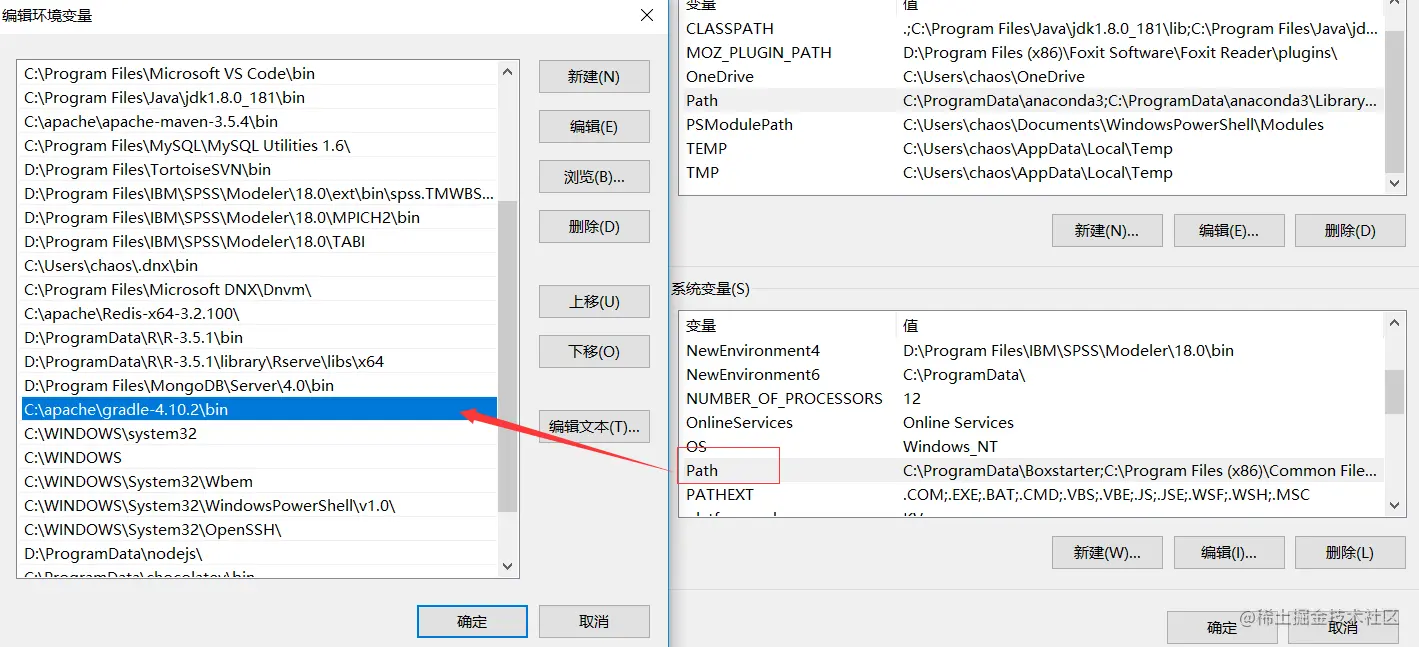Select Path in the system variables list
This screenshot has width=1419, height=647.
pyautogui.click(x=1030, y=470)
